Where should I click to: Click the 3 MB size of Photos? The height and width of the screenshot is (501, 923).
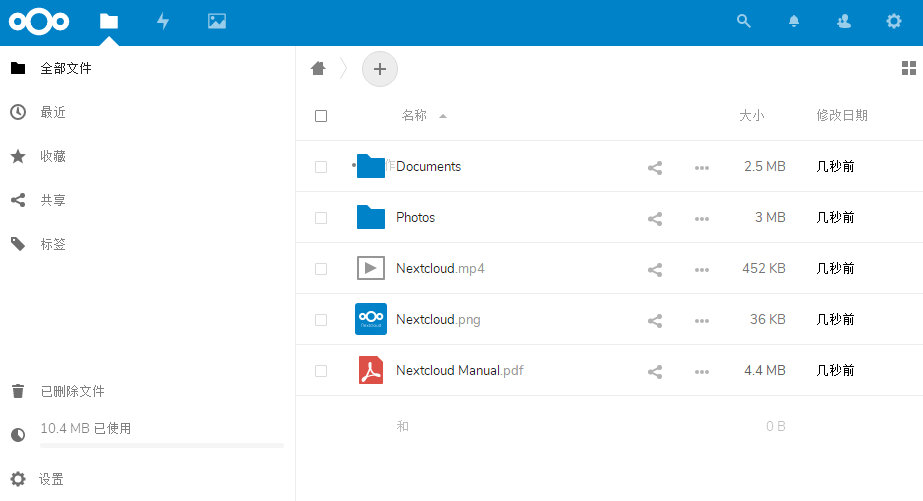771,217
